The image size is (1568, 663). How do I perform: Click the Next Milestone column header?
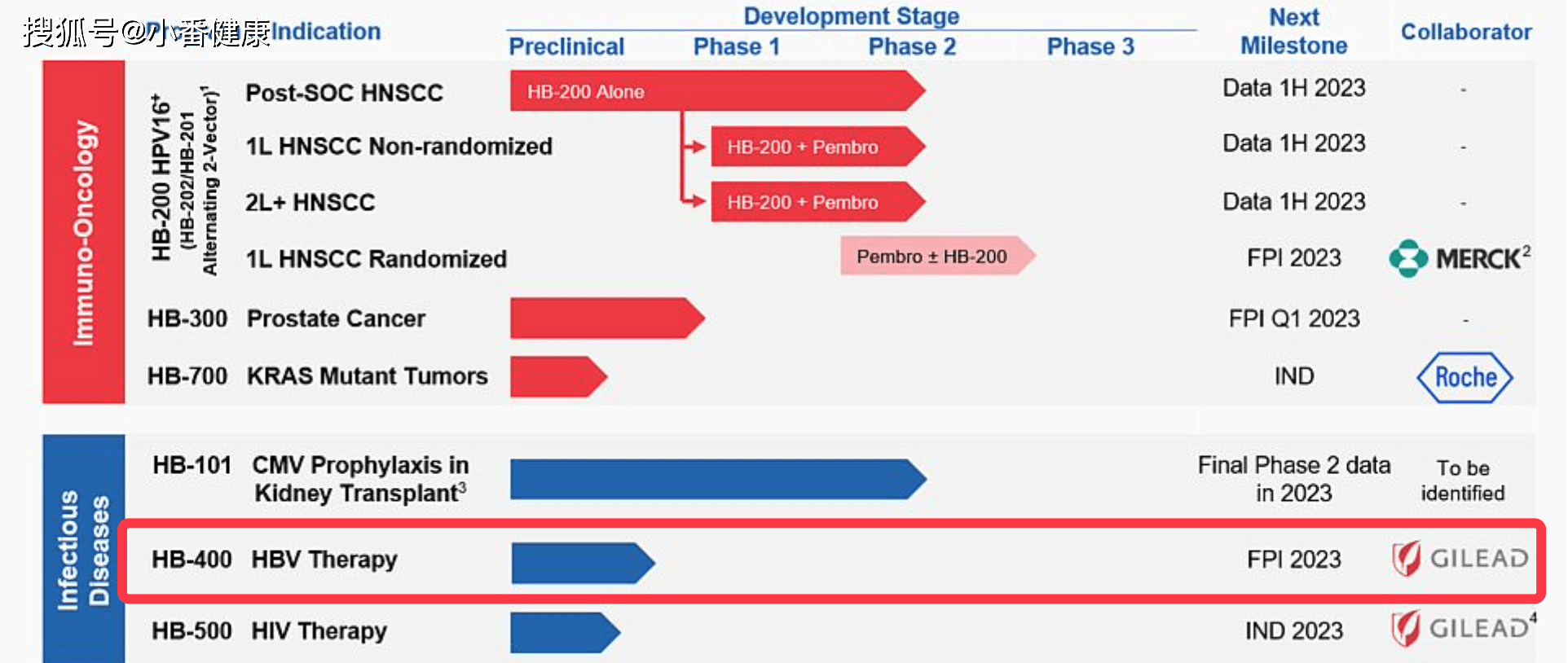(x=1293, y=32)
